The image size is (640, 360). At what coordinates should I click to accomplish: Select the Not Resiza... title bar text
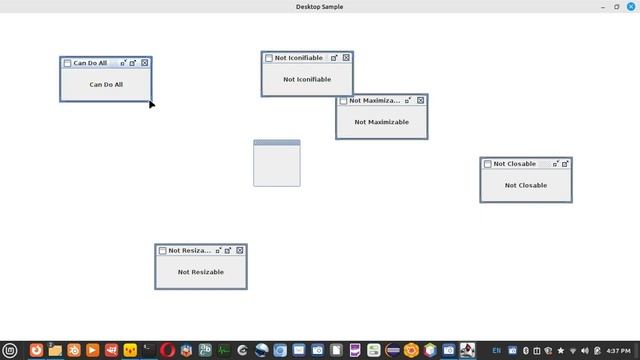[x=190, y=251]
